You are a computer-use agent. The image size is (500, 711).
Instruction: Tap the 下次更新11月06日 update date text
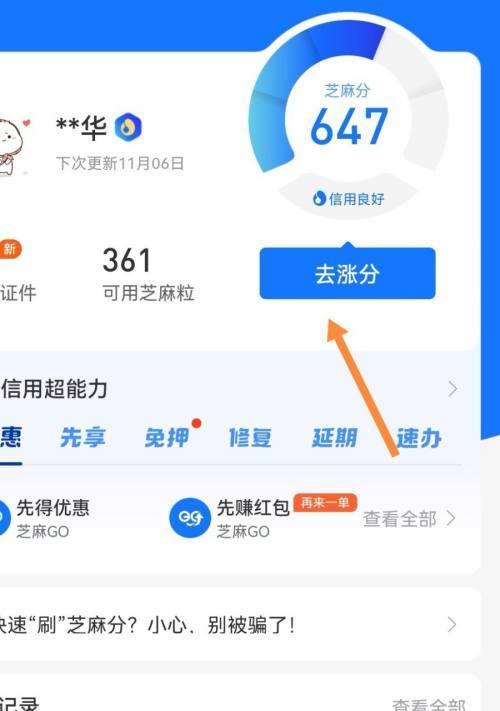pyautogui.click(x=120, y=163)
